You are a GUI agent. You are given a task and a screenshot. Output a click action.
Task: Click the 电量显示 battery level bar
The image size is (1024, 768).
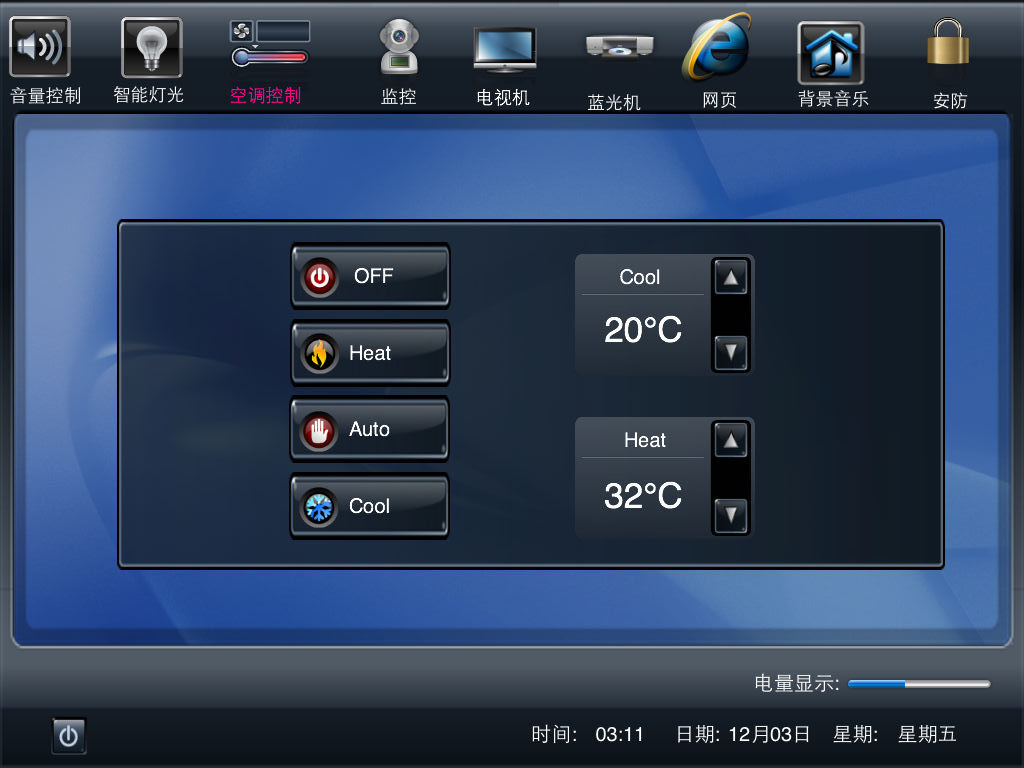tap(919, 684)
